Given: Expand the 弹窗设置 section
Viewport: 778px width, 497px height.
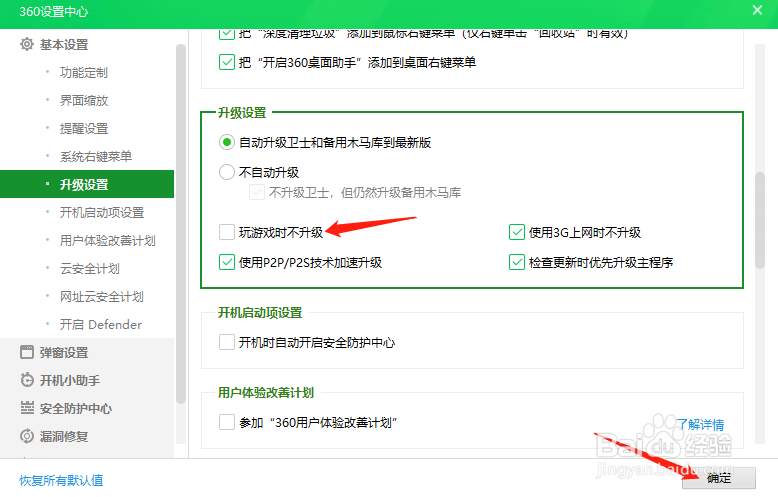Looking at the screenshot, I should point(64,353).
